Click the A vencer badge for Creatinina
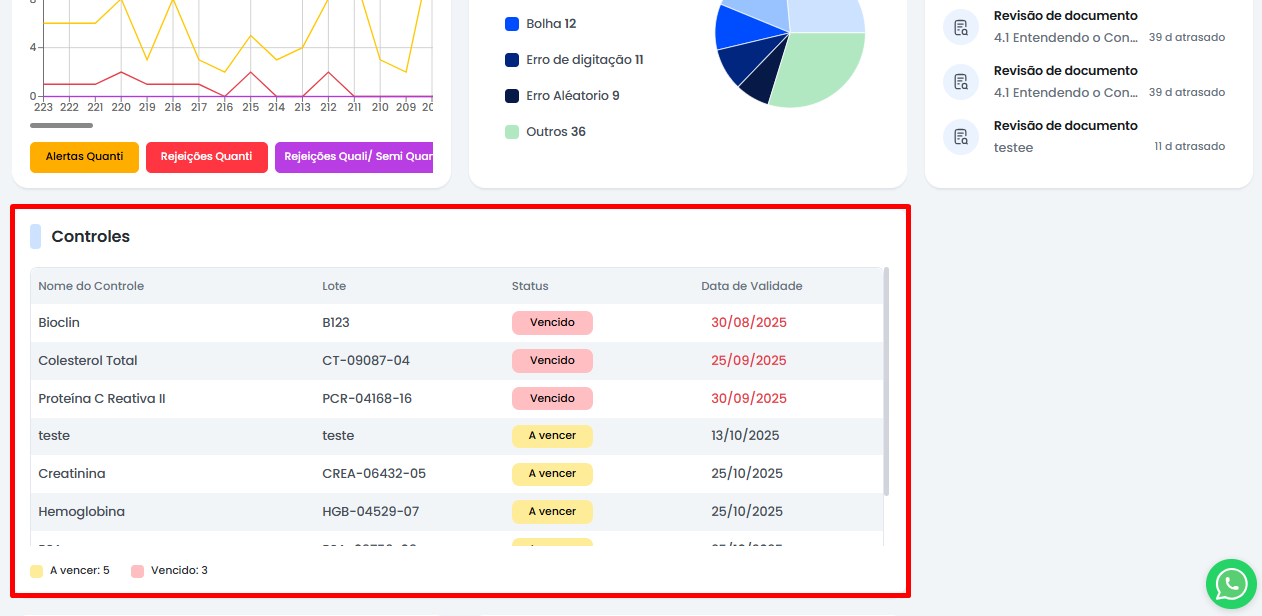Screen dimensions: 1262x616 tap(552, 474)
